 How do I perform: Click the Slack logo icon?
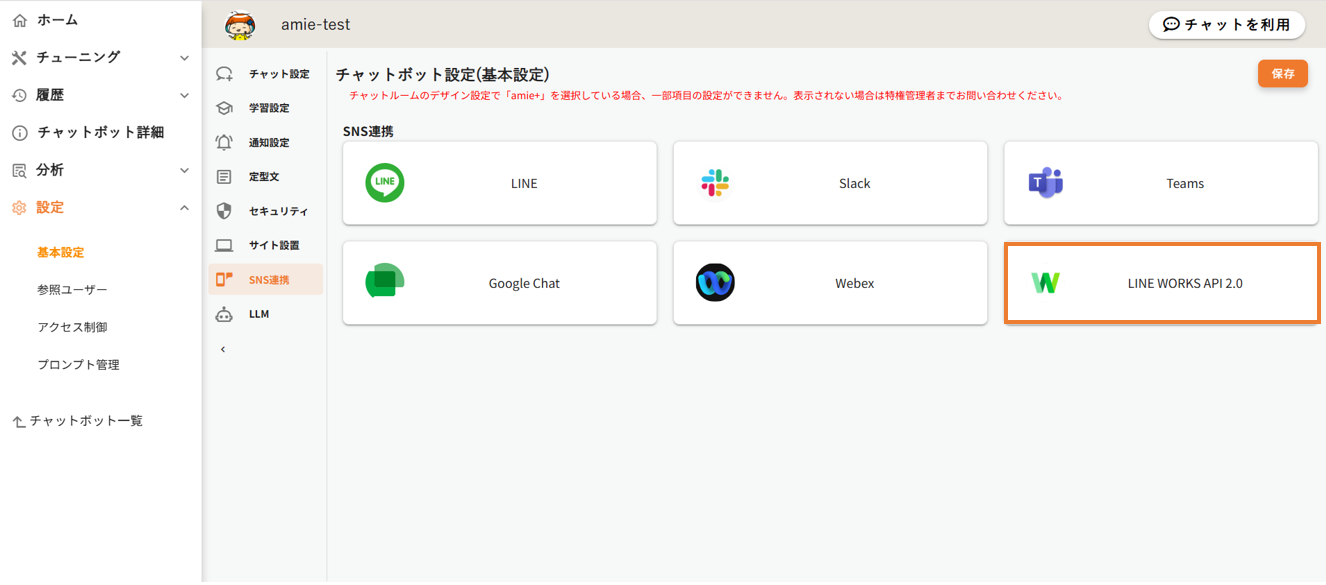pyautogui.click(x=715, y=183)
